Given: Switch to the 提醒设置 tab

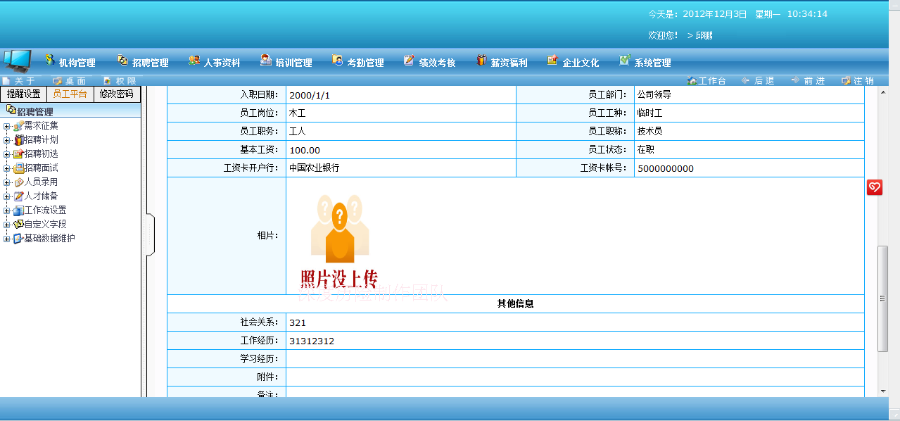Looking at the screenshot, I should click(x=24, y=94).
